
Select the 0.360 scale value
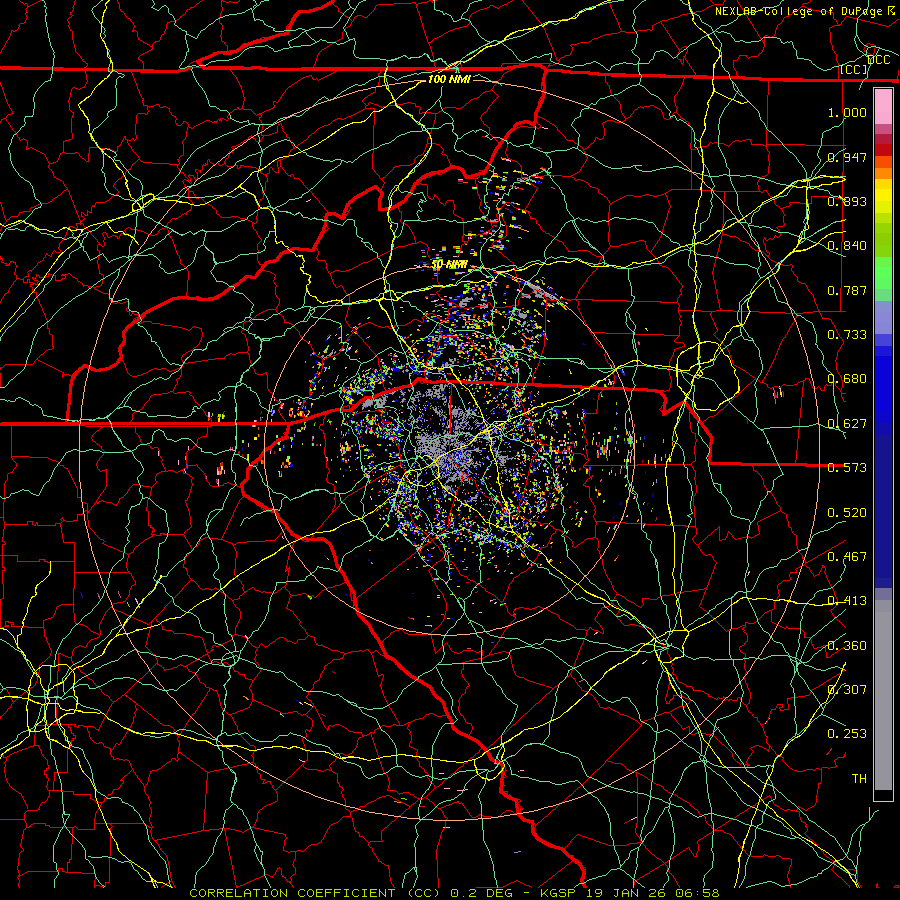pos(847,646)
